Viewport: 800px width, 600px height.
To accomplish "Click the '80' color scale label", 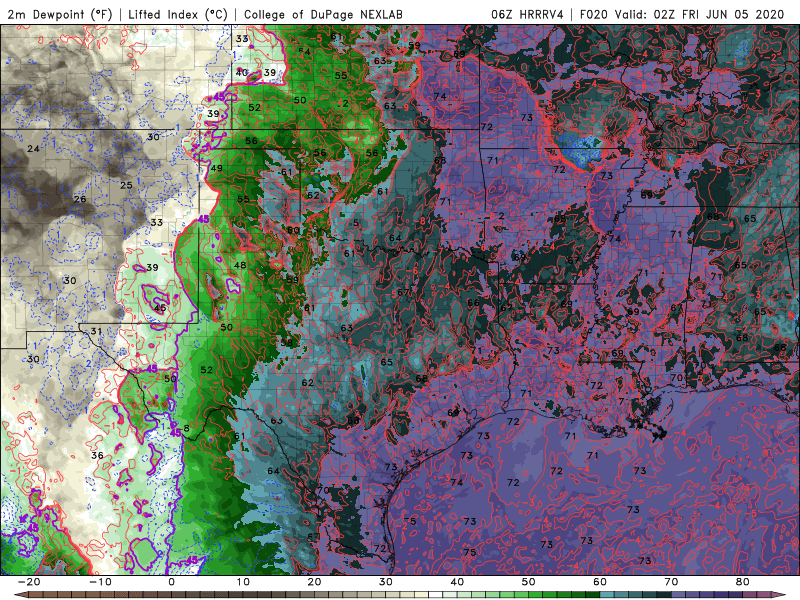I will click(743, 582).
